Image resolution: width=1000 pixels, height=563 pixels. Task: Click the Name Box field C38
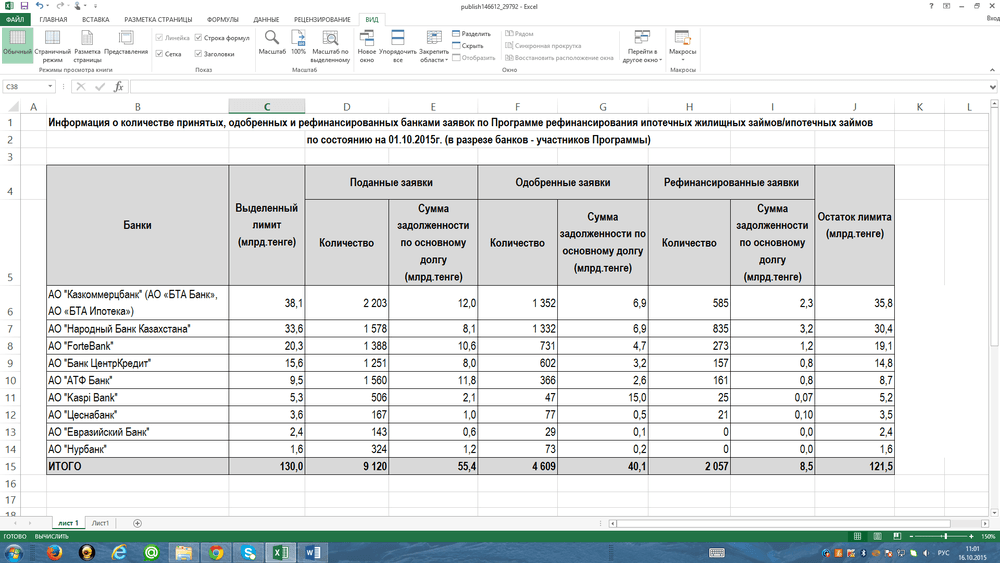click(24, 87)
